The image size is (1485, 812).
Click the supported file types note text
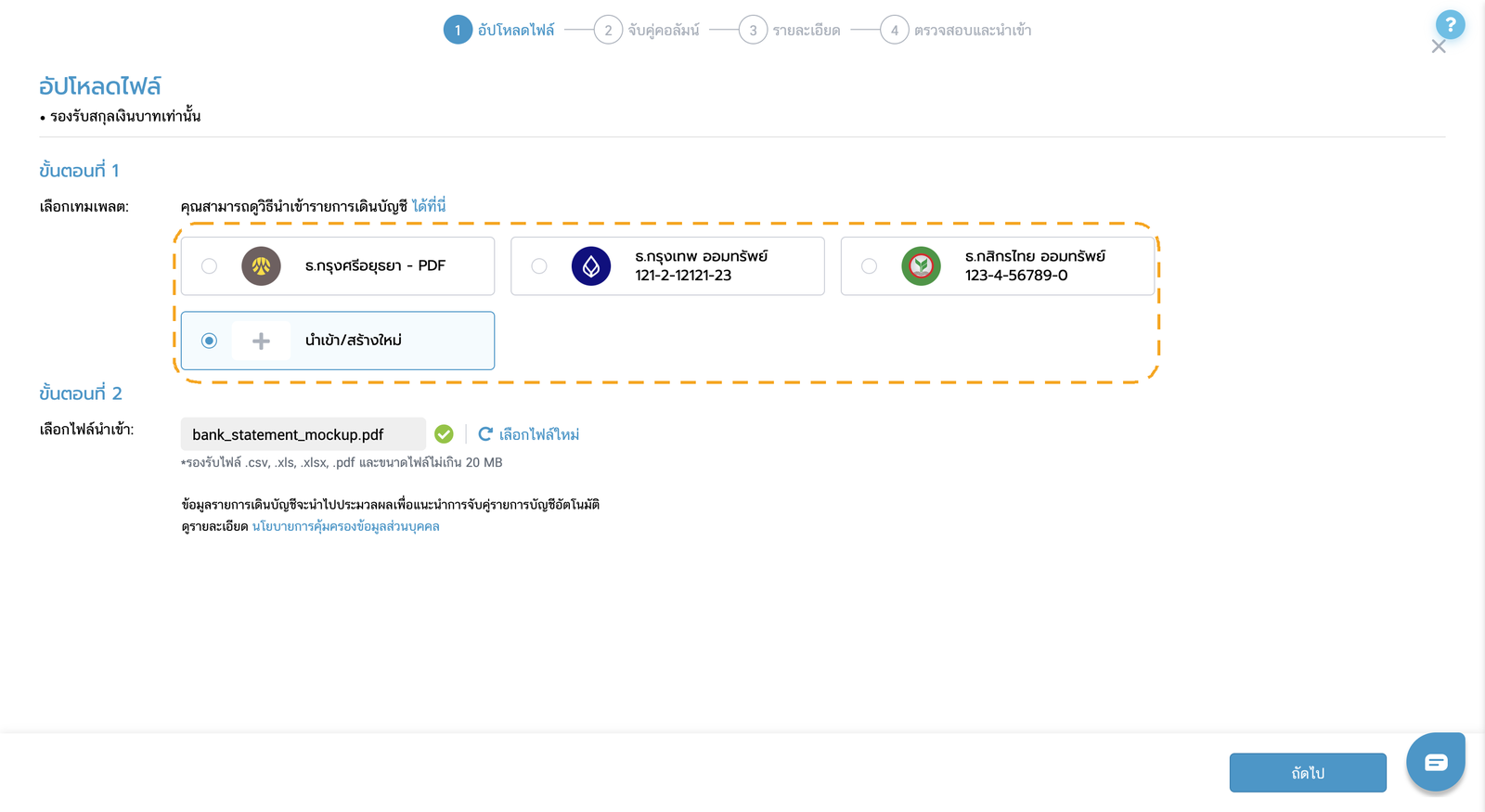(x=342, y=462)
